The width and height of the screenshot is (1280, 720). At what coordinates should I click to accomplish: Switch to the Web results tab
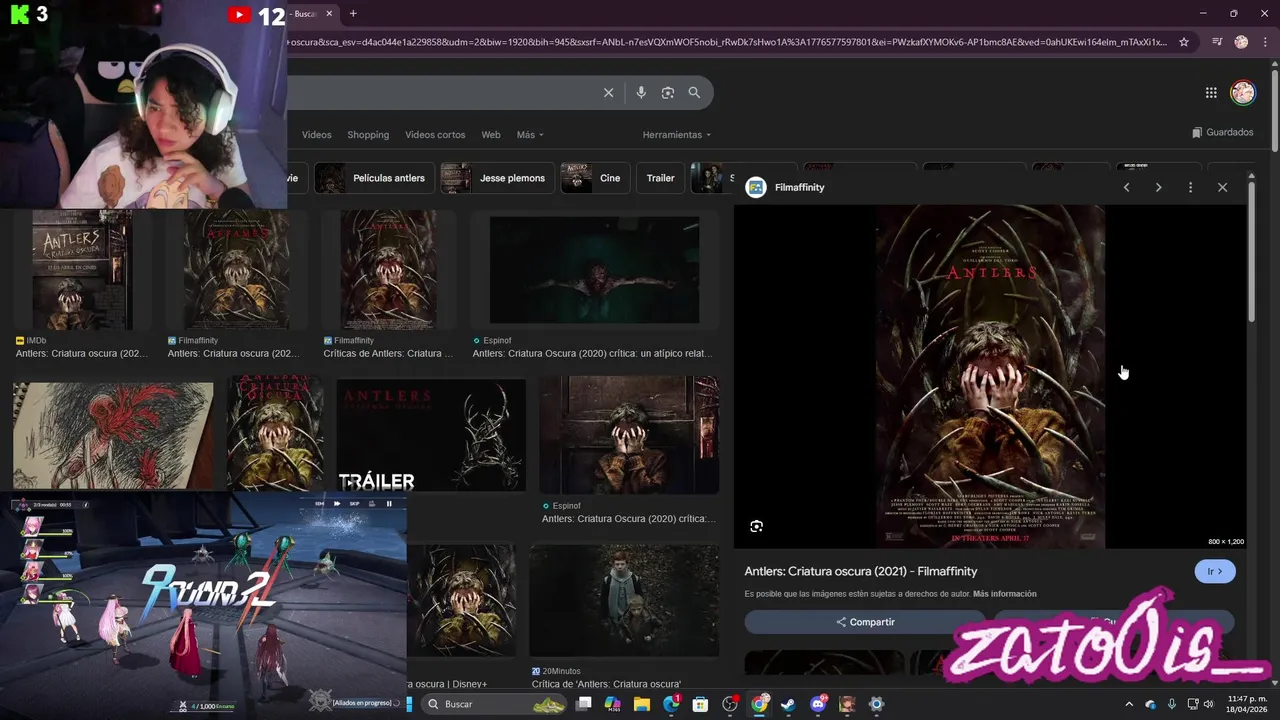pos(491,135)
